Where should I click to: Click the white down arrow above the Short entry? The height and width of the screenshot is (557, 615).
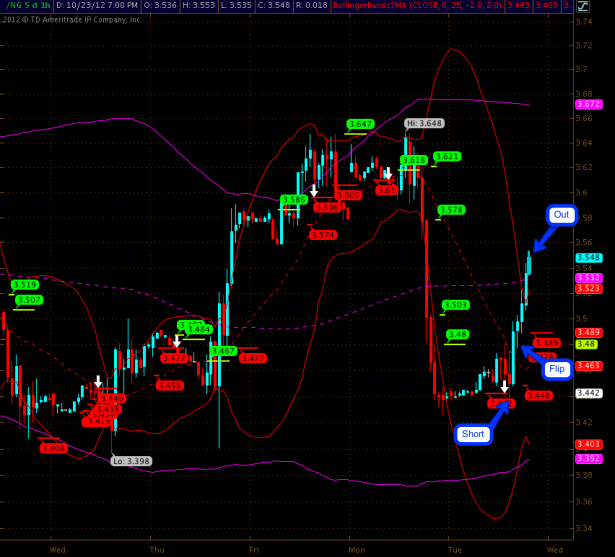[x=505, y=386]
